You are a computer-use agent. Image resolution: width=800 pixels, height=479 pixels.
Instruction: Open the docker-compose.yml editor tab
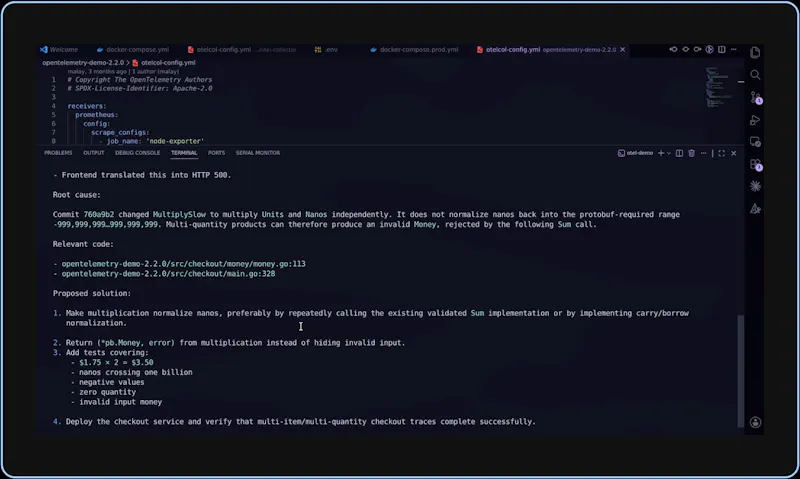[x=133, y=49]
